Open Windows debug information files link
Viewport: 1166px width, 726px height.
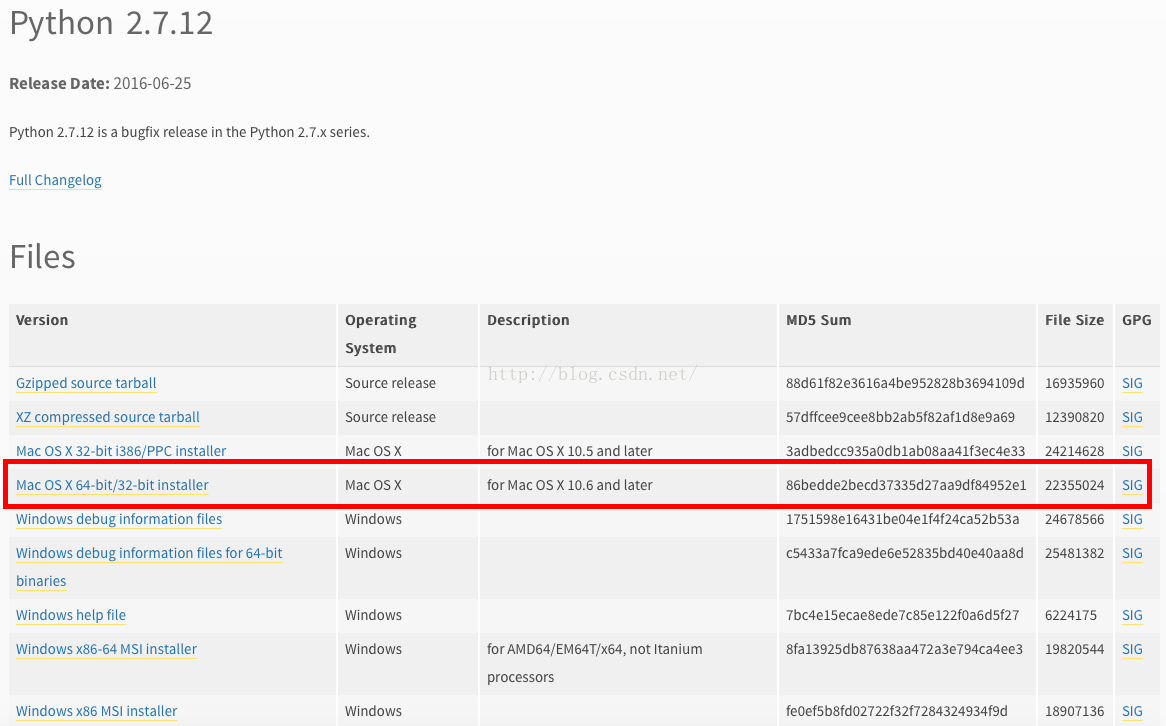coord(119,519)
